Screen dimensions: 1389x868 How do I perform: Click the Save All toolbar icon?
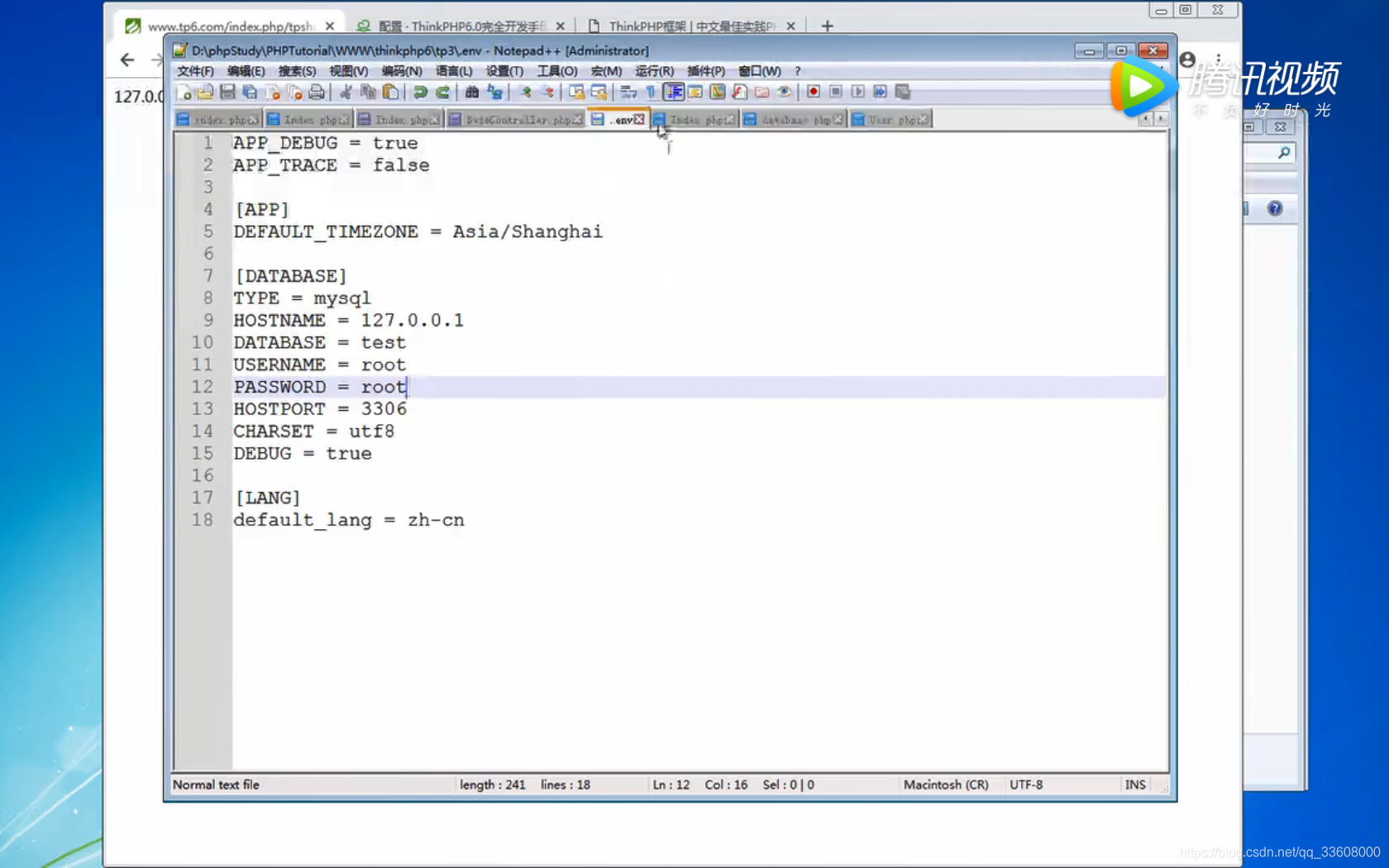(x=250, y=92)
